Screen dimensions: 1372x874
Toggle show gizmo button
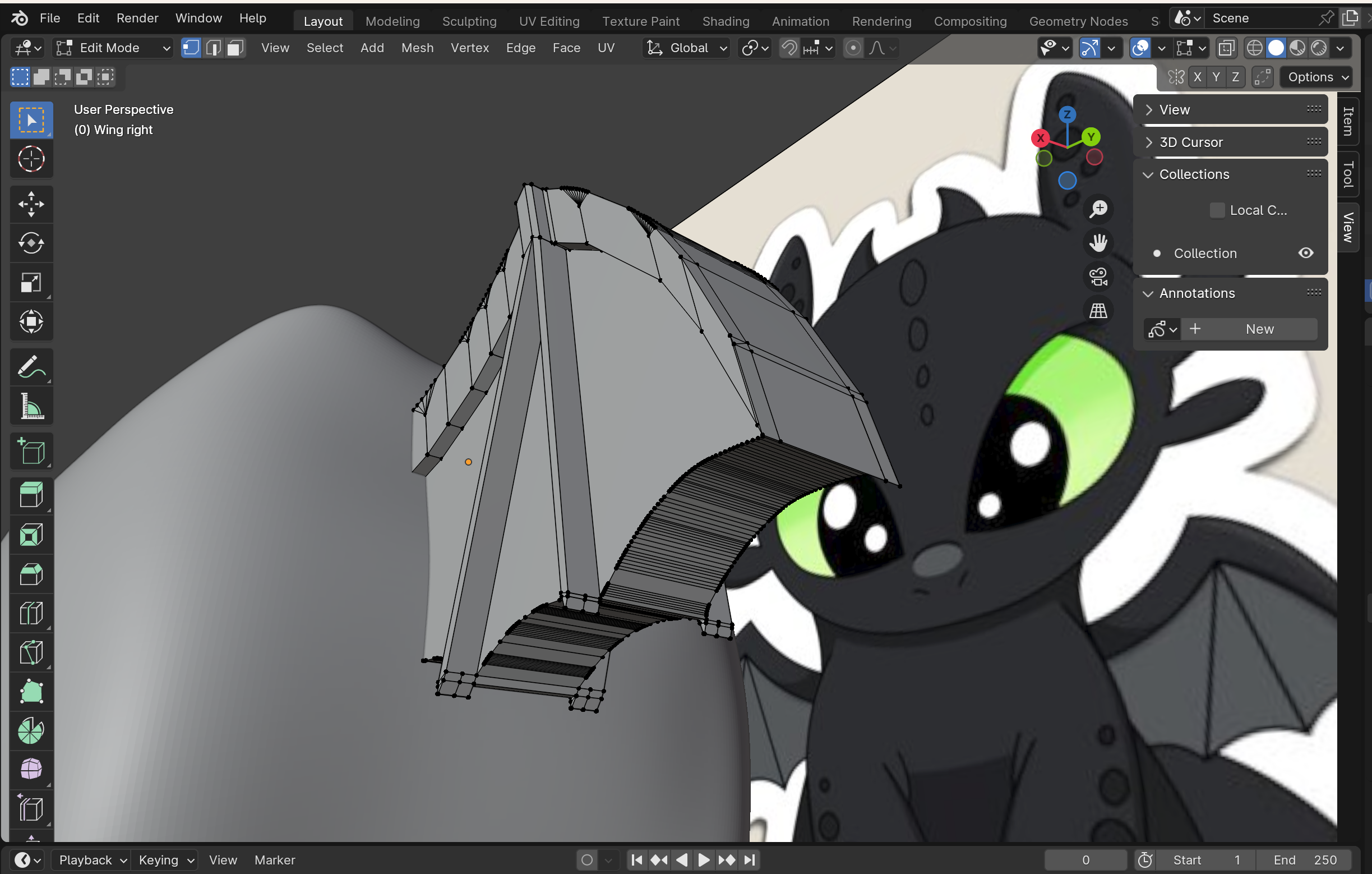pos(1089,48)
